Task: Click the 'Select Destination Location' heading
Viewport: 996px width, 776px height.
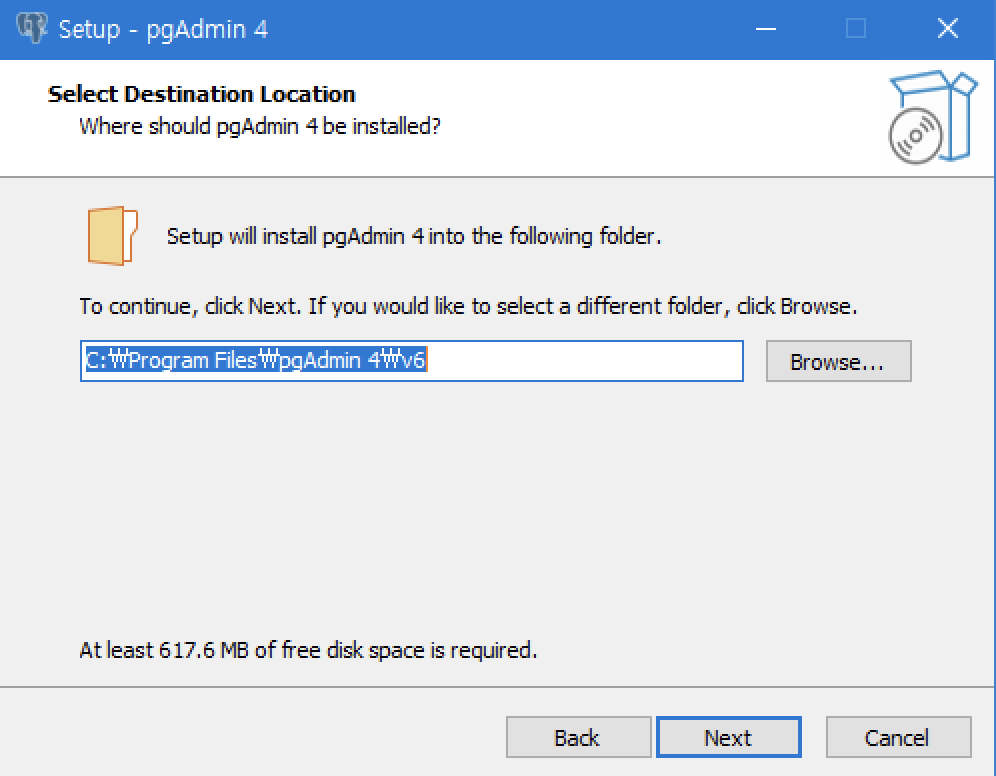Action: (201, 94)
